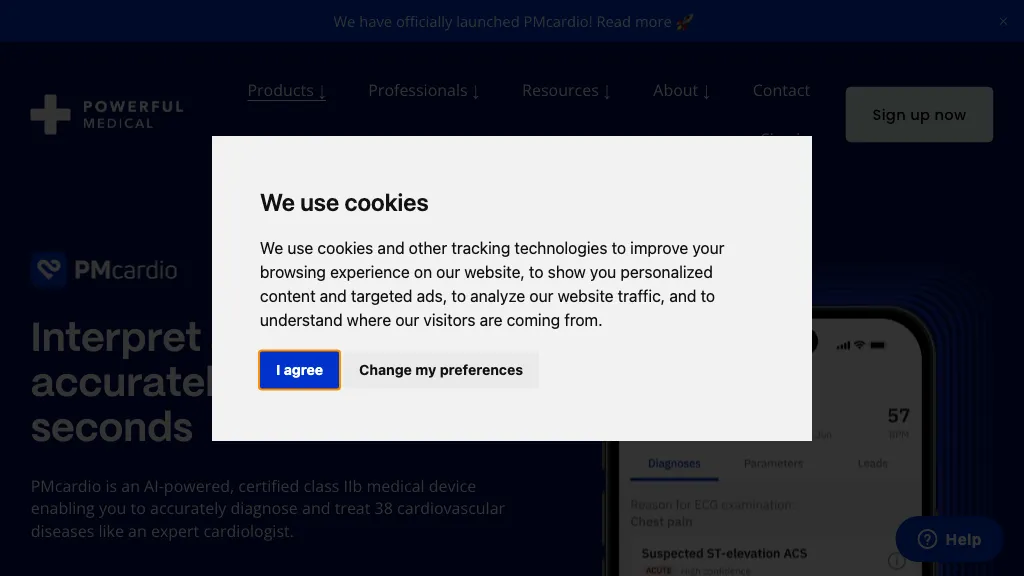Click the Help question mark icon
This screenshot has width=1024, height=576.
click(927, 540)
